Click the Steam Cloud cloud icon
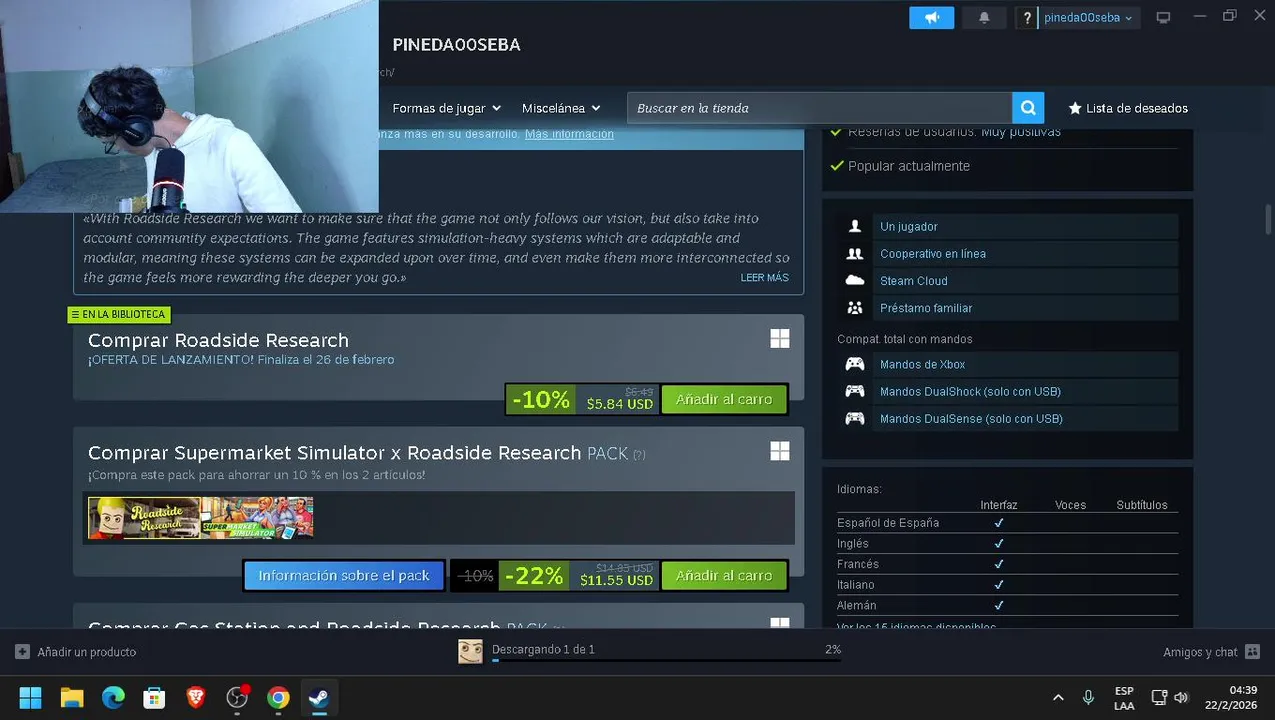This screenshot has width=1275, height=720. coord(854,281)
